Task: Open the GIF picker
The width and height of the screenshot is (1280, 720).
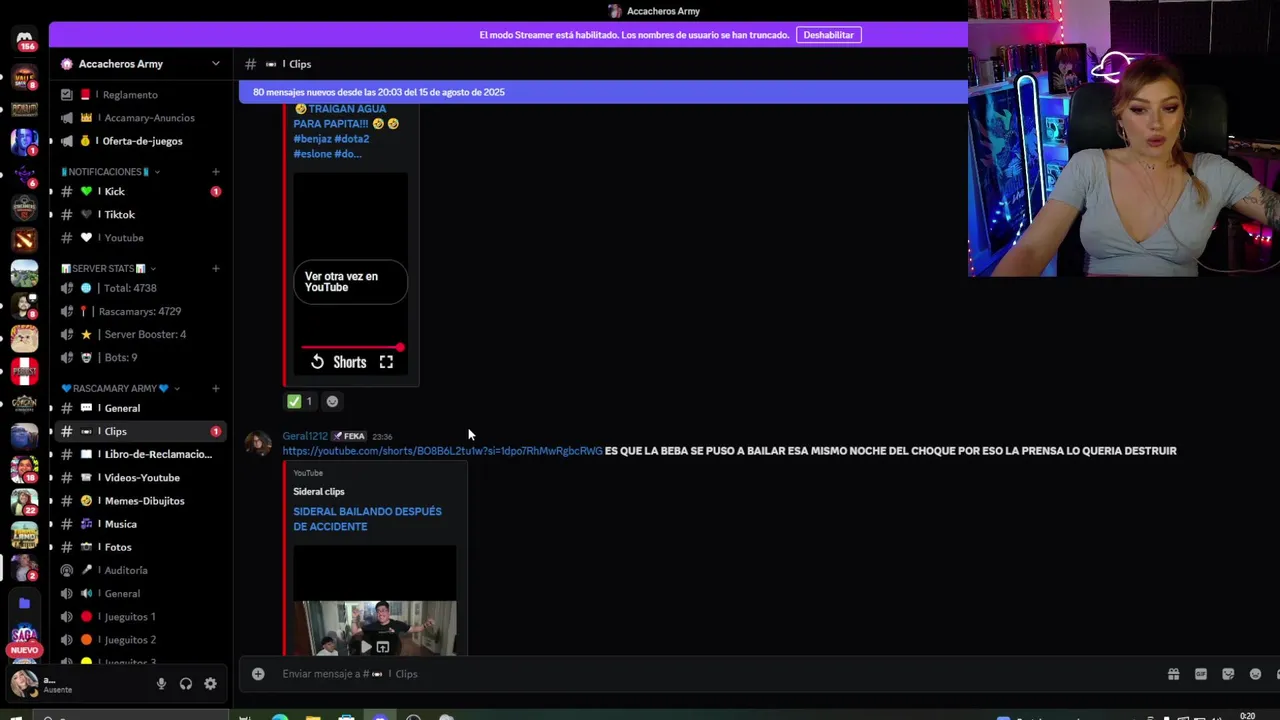Action: click(x=1201, y=674)
